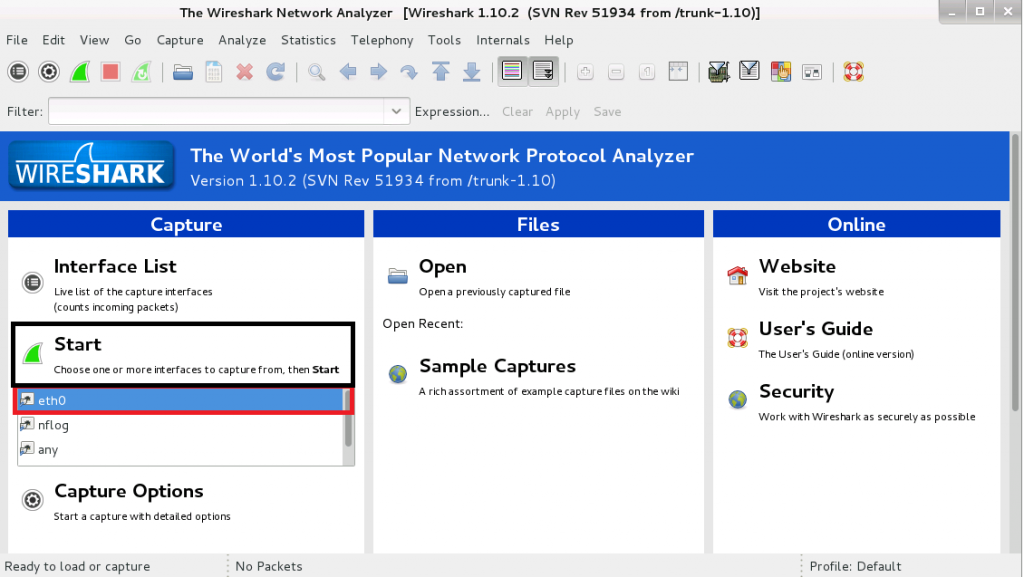Viewport: 1024px width, 577px height.
Task: Expand the filter history dropdown arrow
Action: point(396,111)
